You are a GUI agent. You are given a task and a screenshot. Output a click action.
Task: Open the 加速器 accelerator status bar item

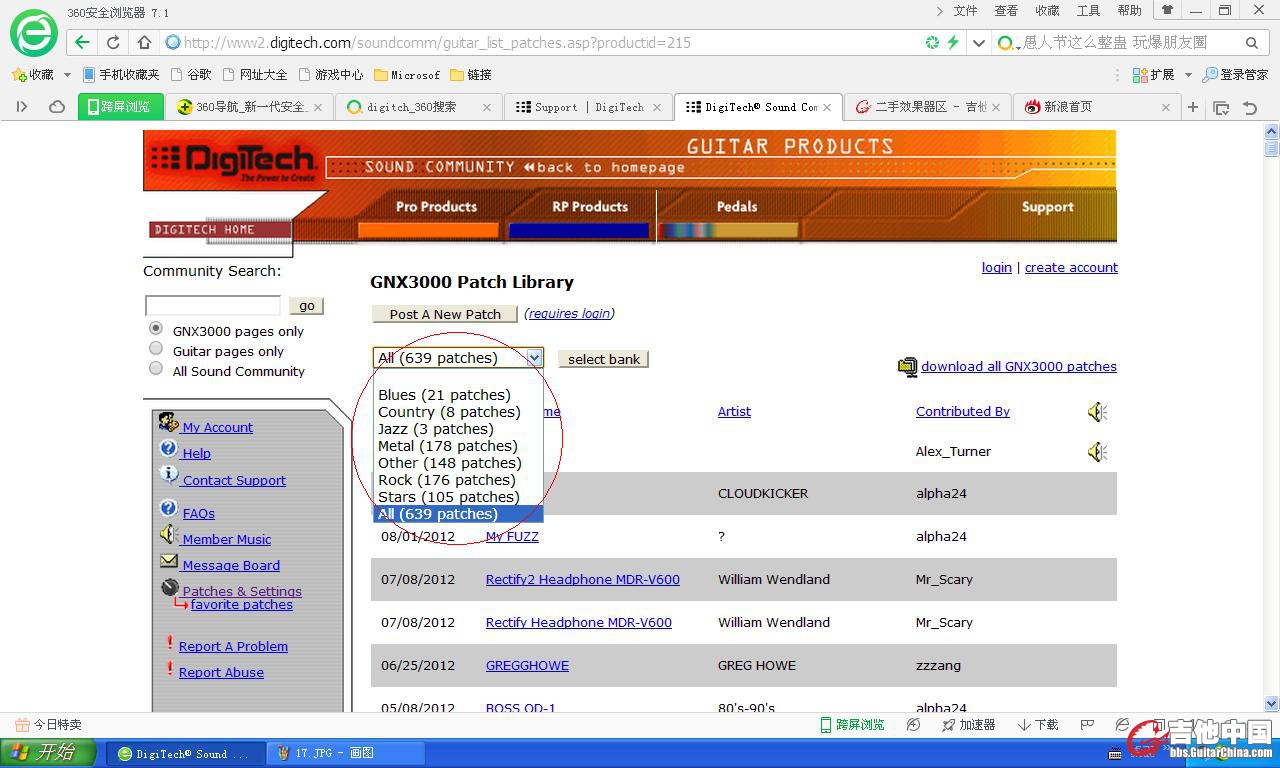[x=968, y=725]
